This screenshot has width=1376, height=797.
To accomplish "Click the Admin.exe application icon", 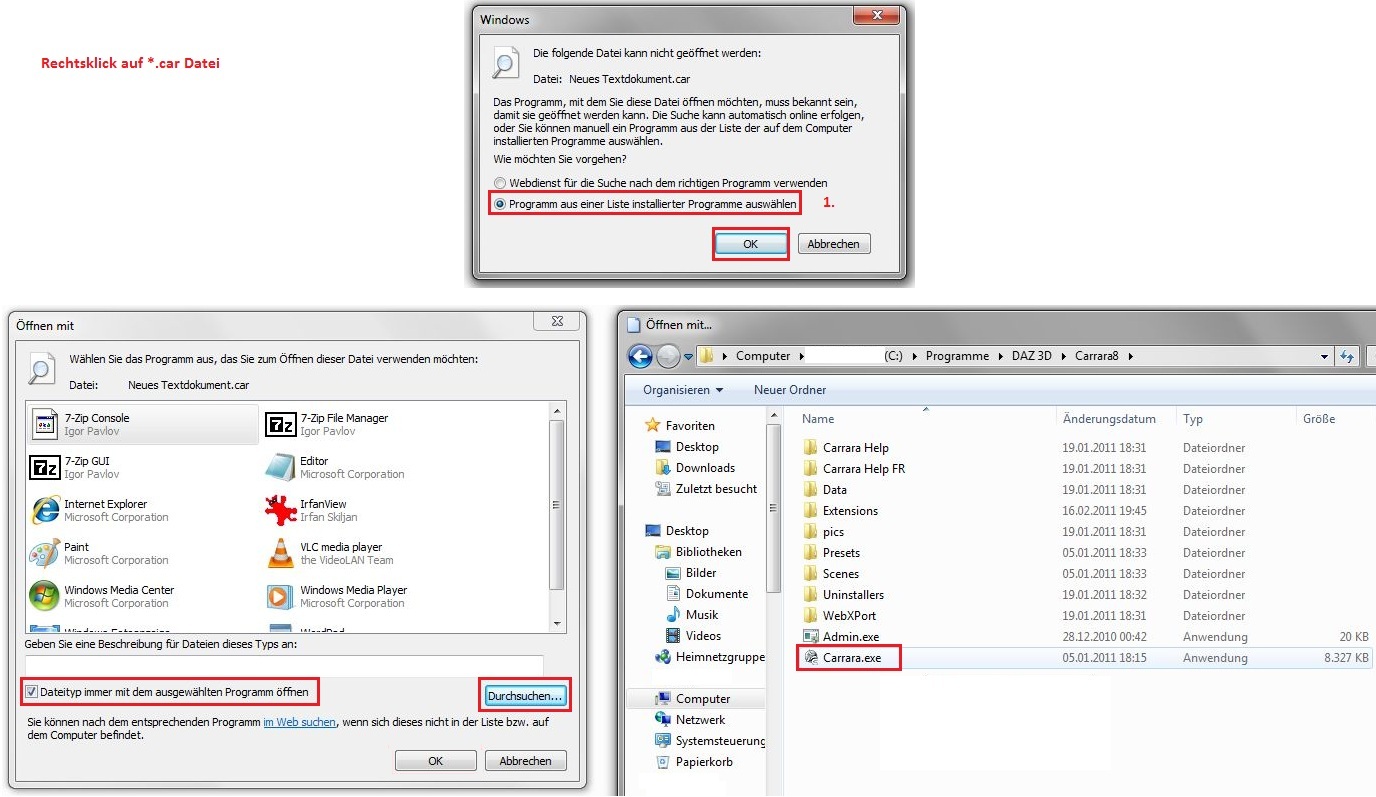I will (x=811, y=637).
